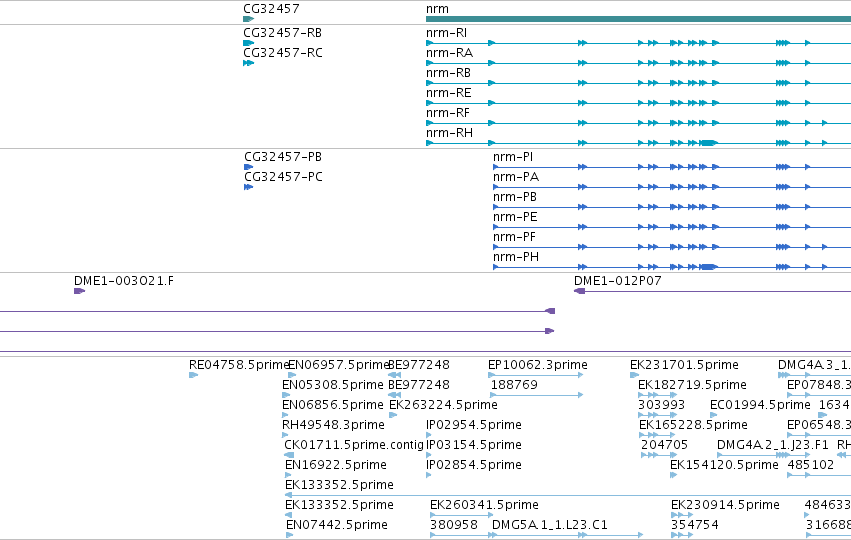
Task: Select the EK182719.5prime EST label
Action: click(692, 385)
